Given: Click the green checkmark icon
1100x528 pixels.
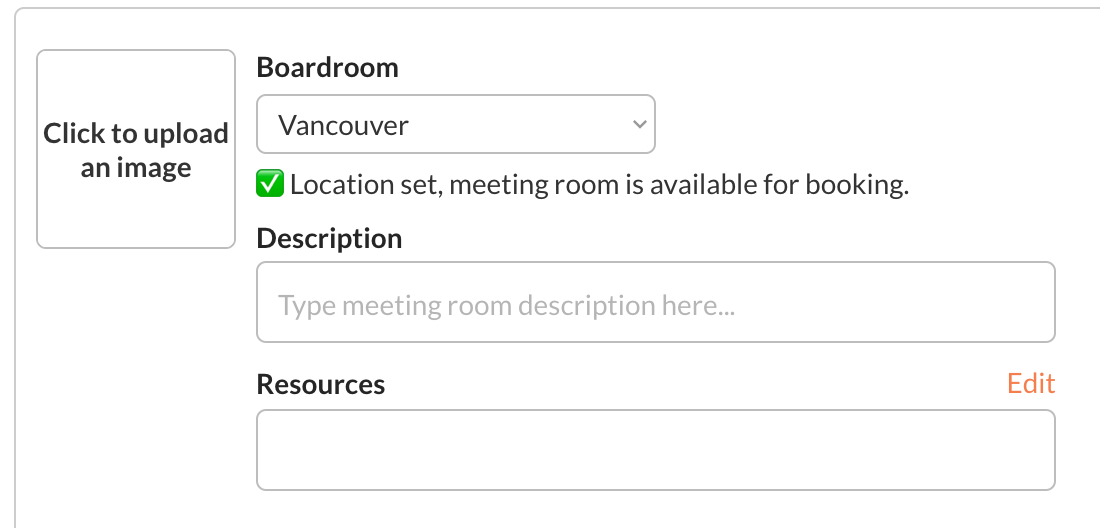Looking at the screenshot, I should 270,185.
